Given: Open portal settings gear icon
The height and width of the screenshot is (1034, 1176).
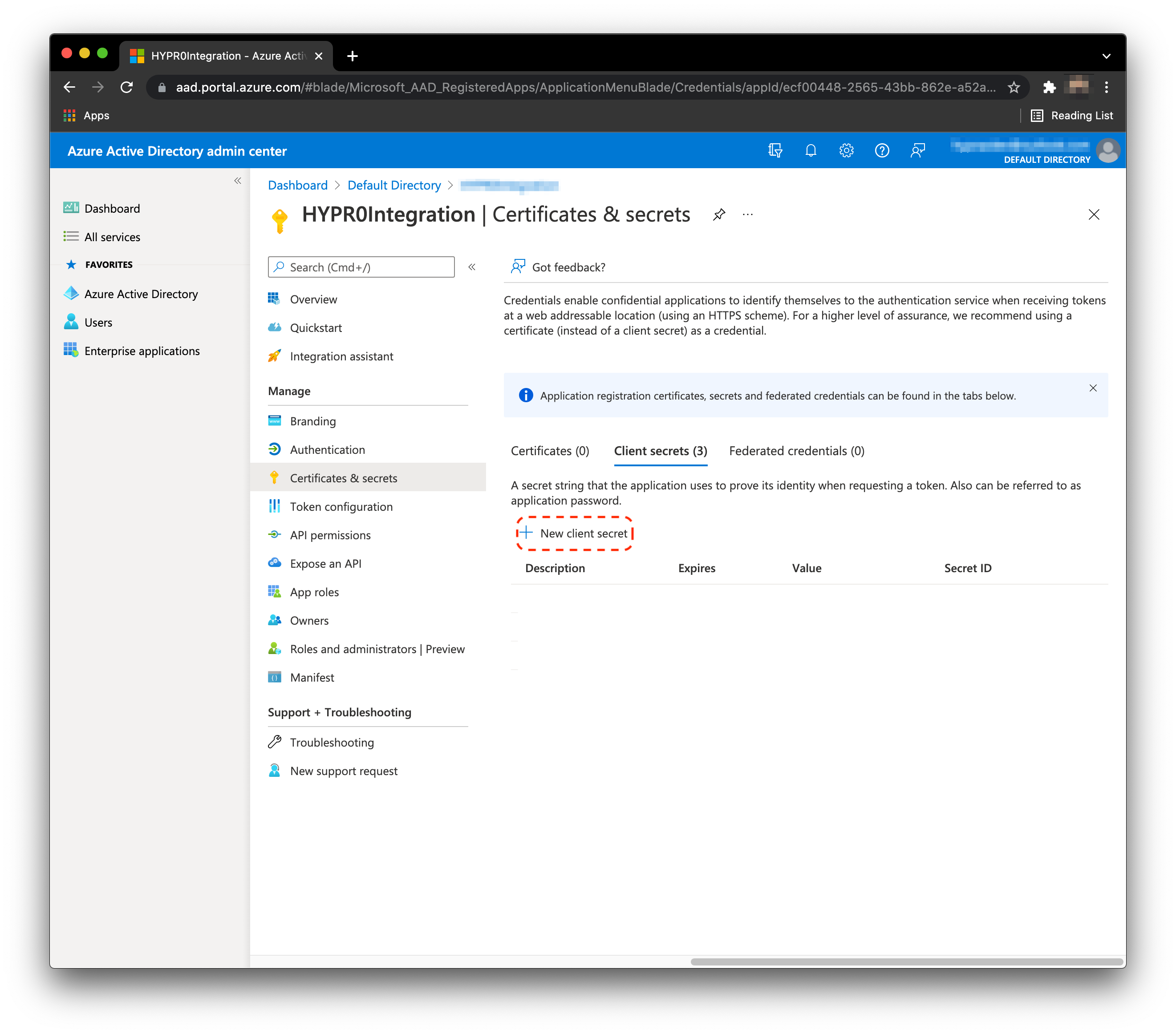Looking at the screenshot, I should [846, 151].
